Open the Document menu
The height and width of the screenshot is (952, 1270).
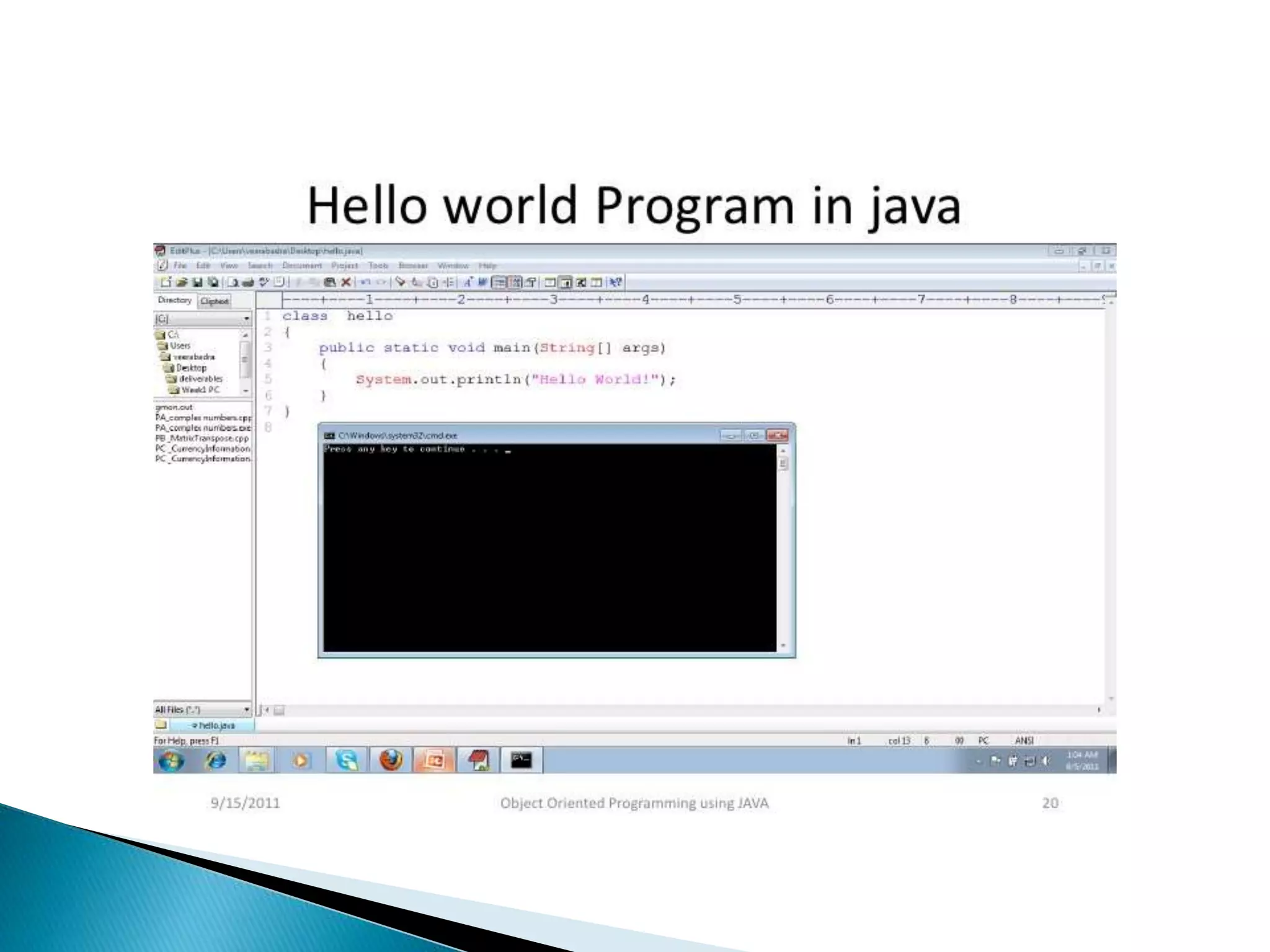pos(302,266)
